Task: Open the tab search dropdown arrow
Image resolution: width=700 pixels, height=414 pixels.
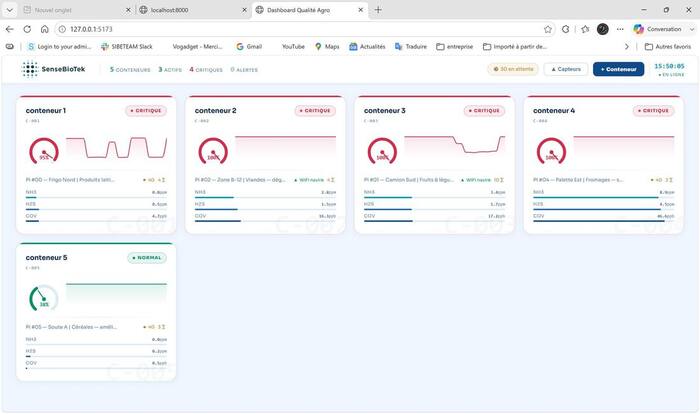Action: click(9, 10)
